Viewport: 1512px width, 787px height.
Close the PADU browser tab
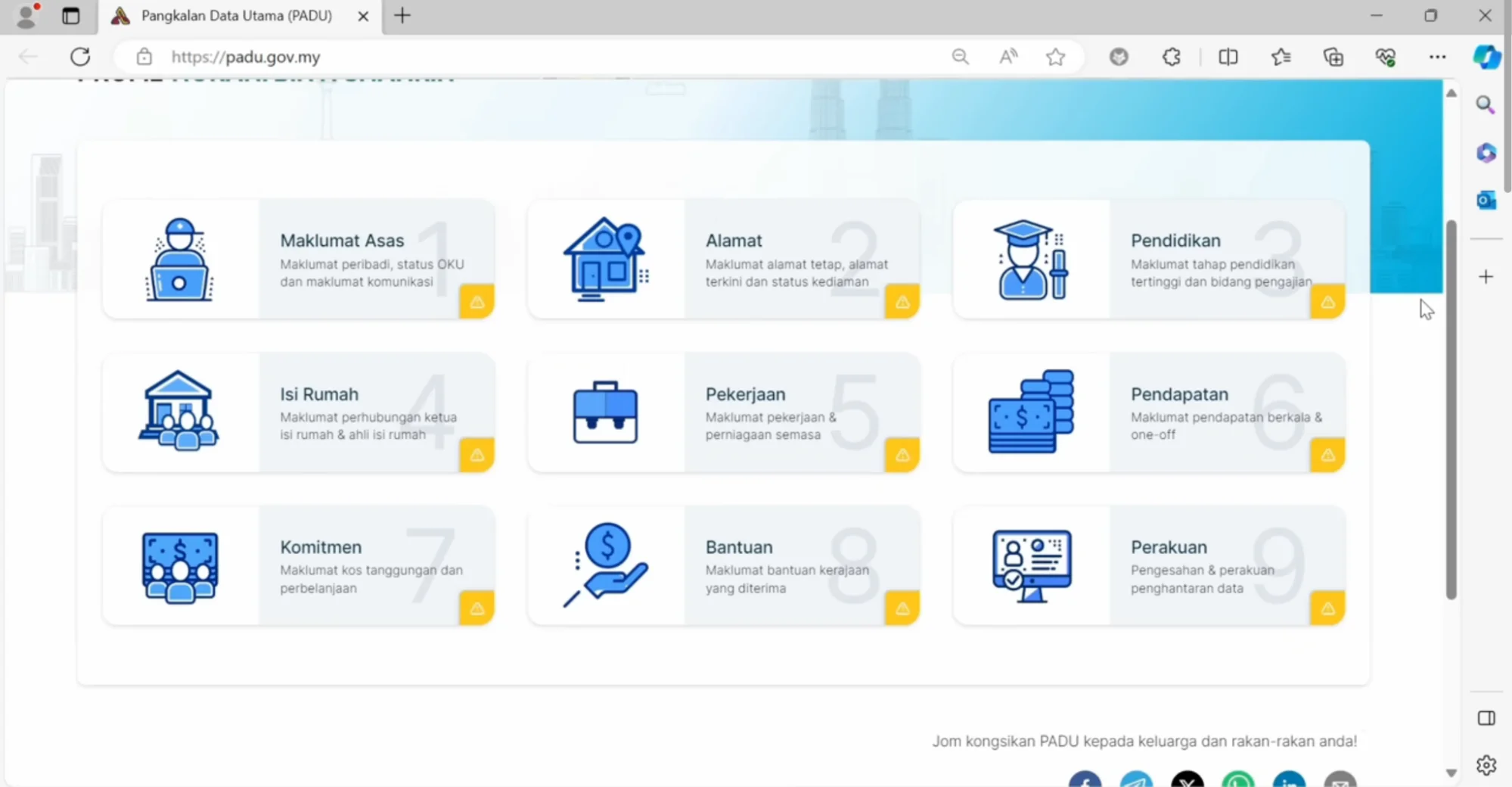point(363,16)
